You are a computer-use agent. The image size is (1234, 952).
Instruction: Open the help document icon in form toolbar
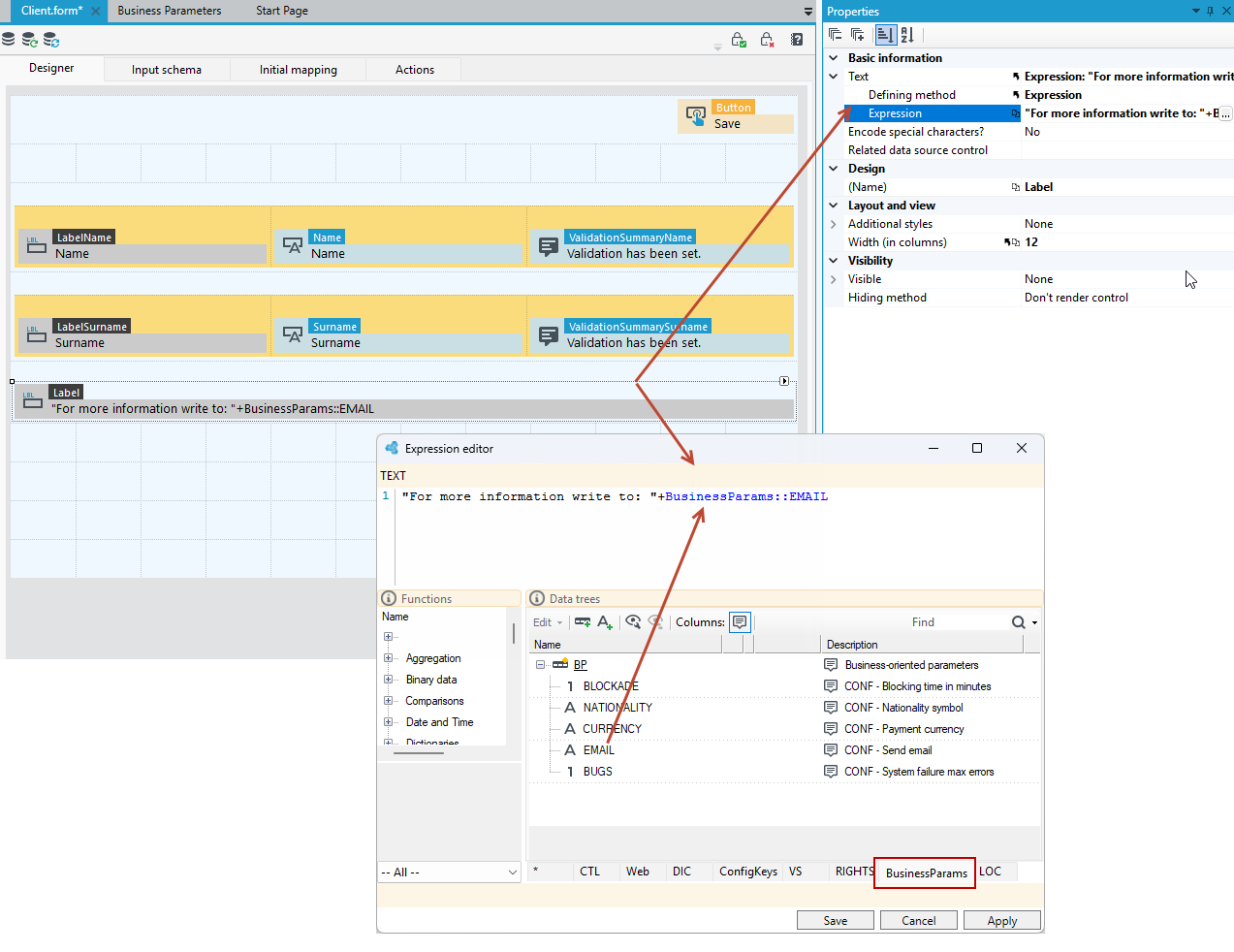pyautogui.click(x=797, y=40)
